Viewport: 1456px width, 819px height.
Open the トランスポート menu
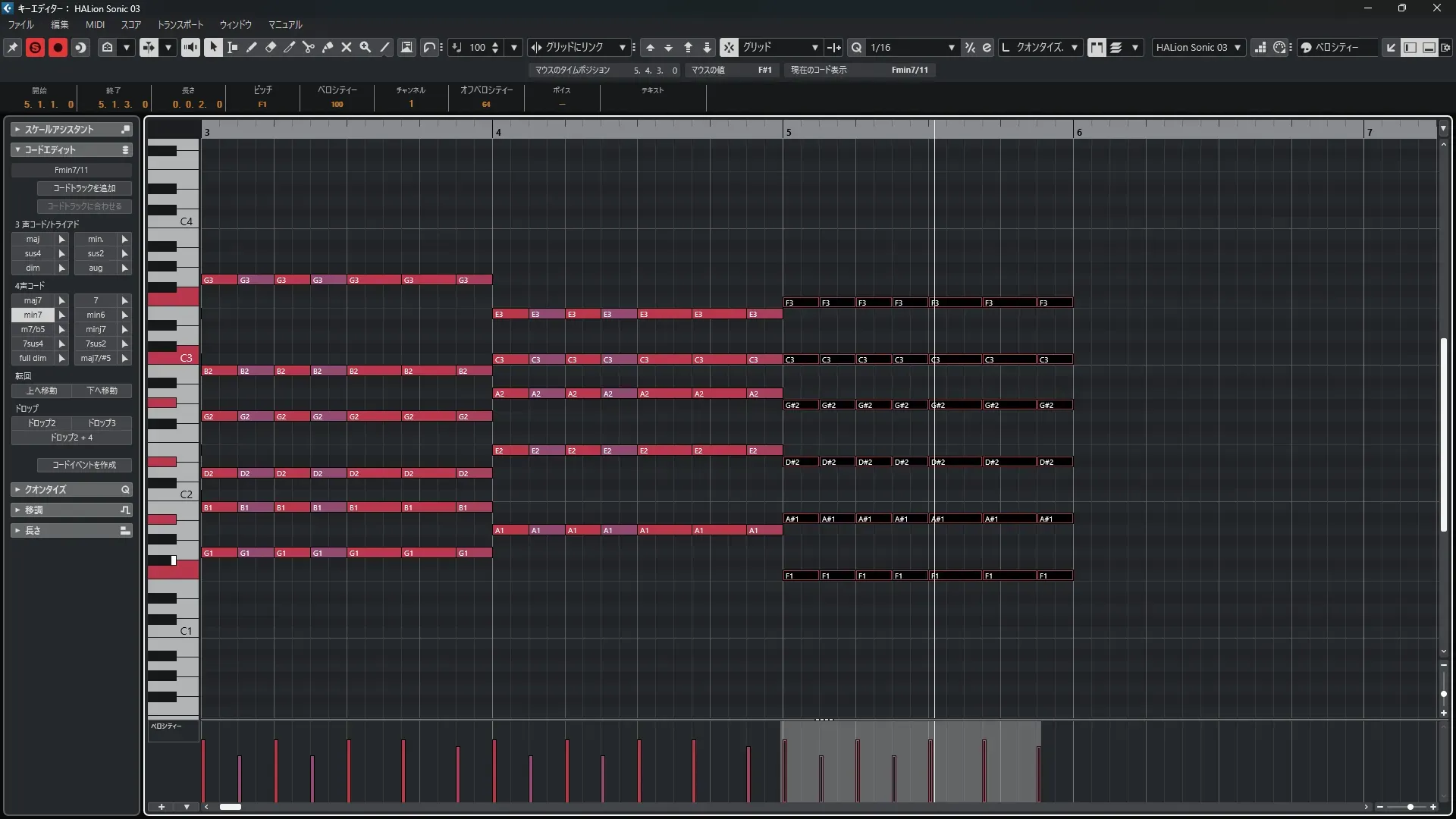tap(180, 24)
